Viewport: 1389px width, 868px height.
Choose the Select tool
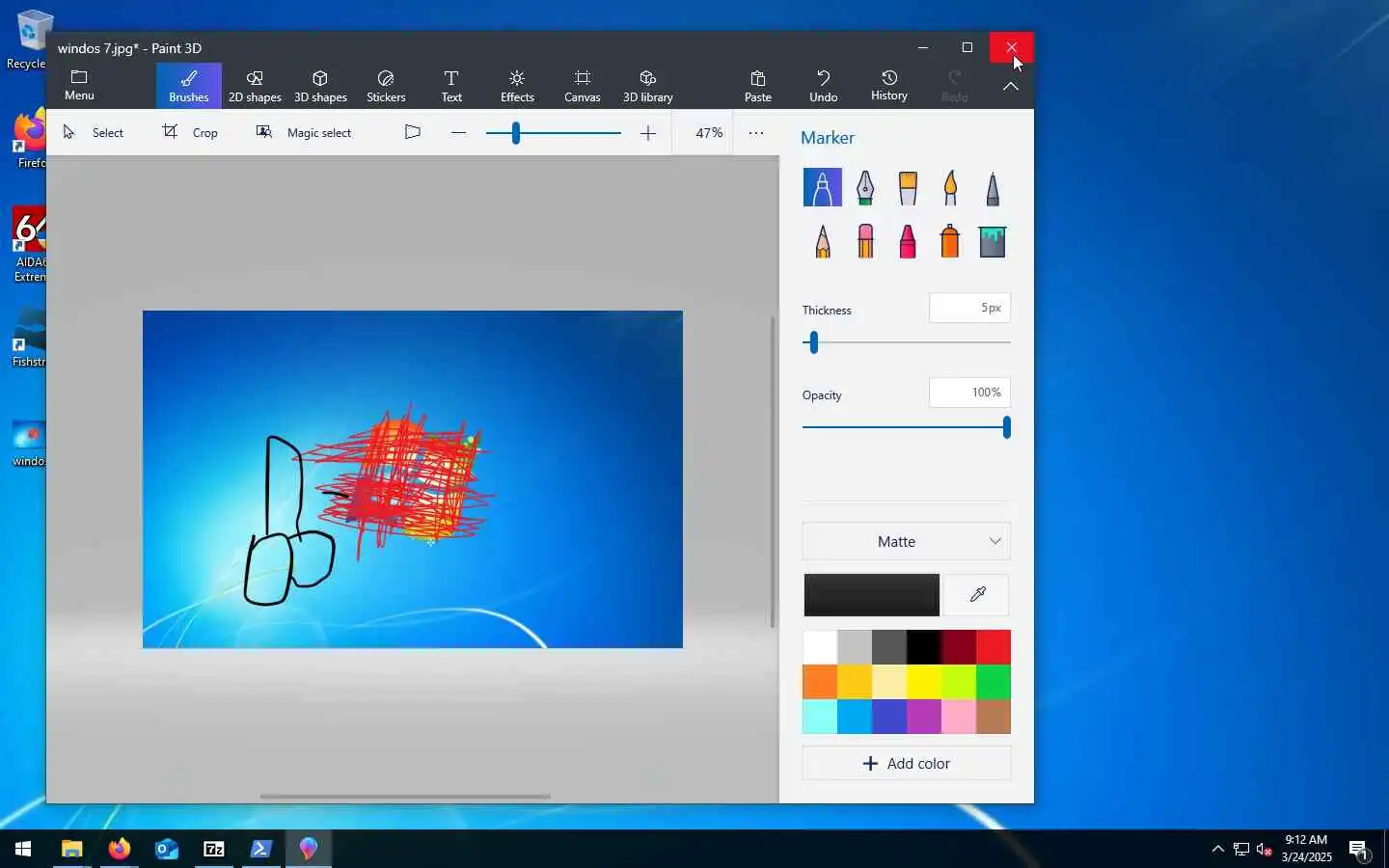coord(94,132)
